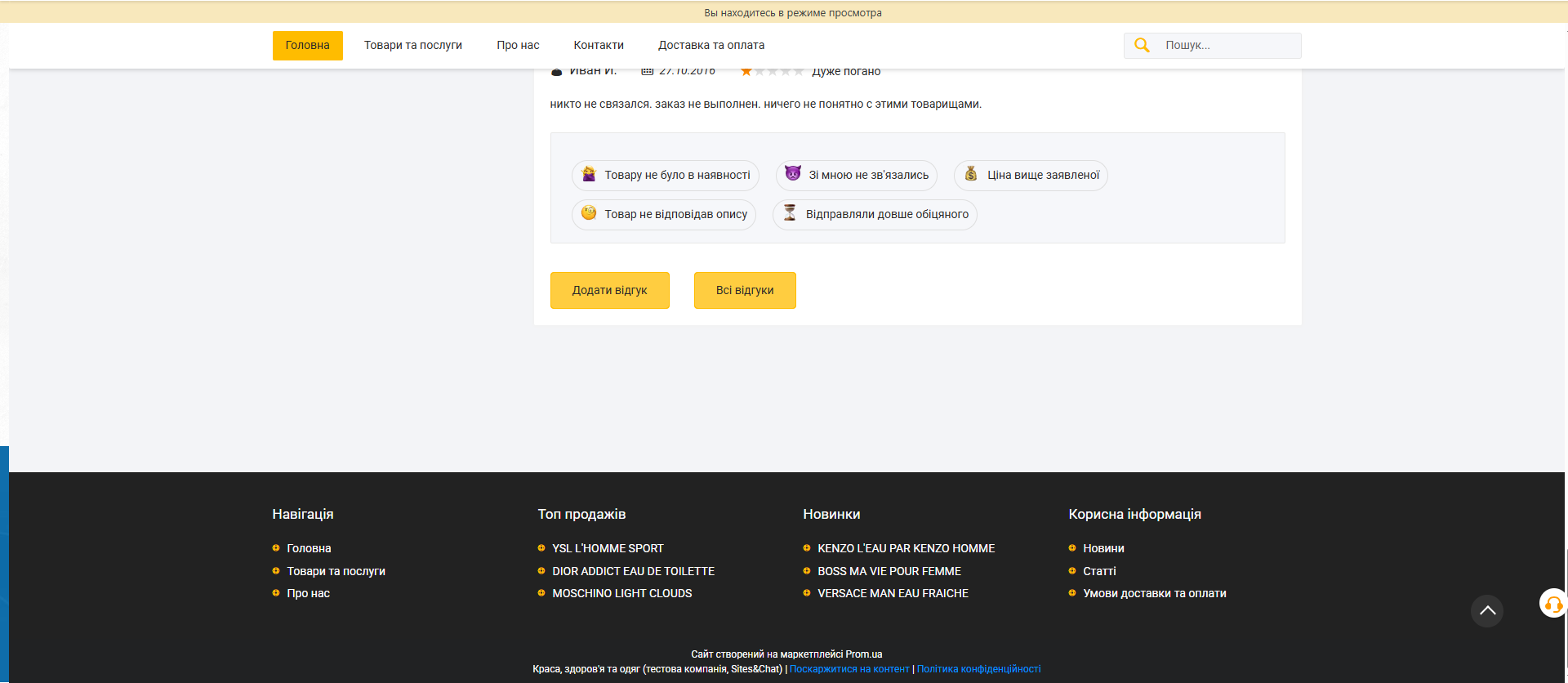The image size is (1568, 683).
Task: Open 'YSL L'HOMME SPORT' footer link
Action: click(x=608, y=548)
